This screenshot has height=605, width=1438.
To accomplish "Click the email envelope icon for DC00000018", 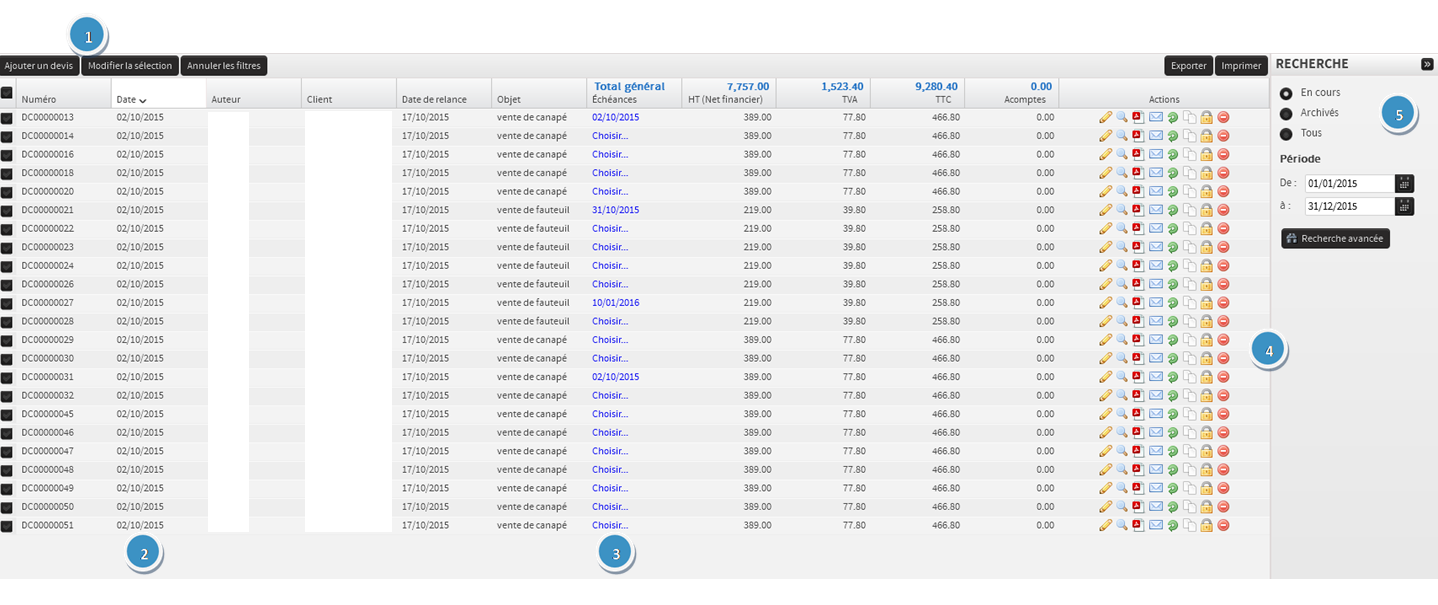I will click(1156, 173).
